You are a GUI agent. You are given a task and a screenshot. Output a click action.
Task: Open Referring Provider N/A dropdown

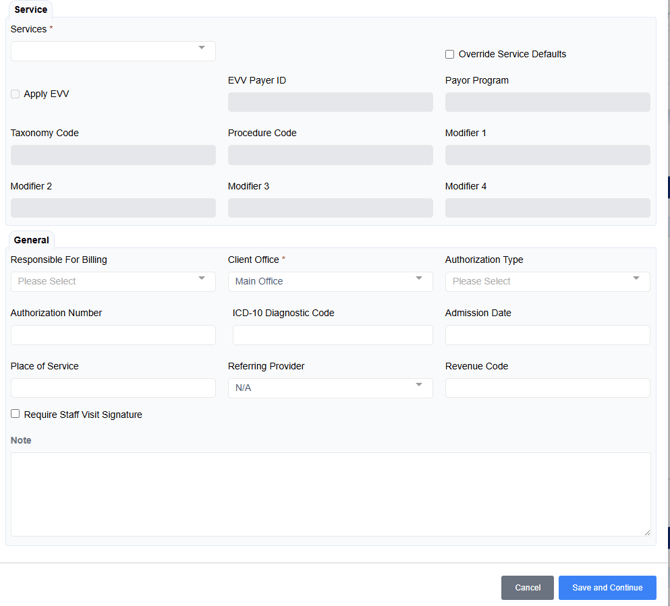coord(330,387)
